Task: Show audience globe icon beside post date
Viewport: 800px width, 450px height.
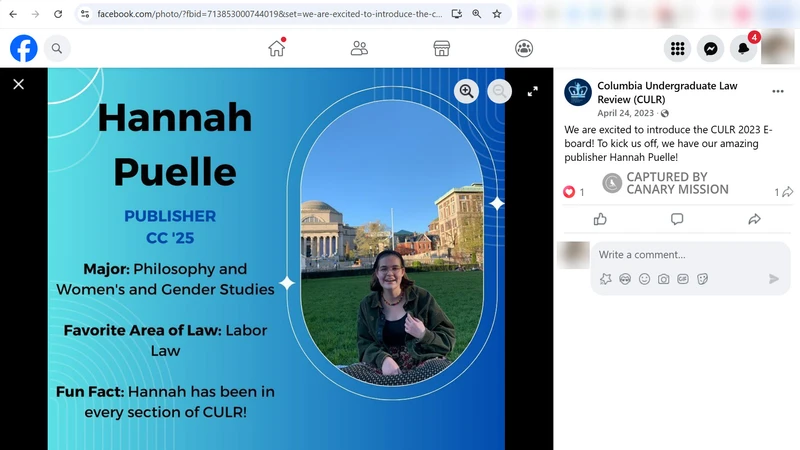Action: pos(665,113)
